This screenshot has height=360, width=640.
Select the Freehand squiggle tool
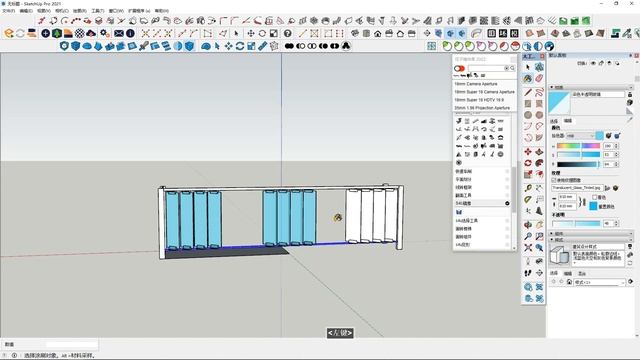(539, 92)
